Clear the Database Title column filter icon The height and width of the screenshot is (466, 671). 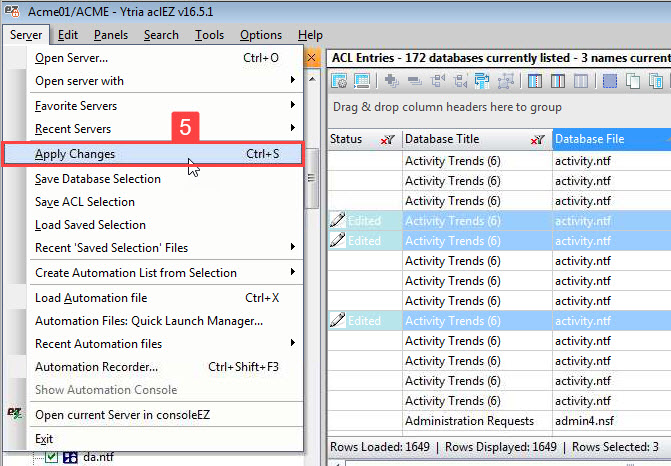coord(538,140)
